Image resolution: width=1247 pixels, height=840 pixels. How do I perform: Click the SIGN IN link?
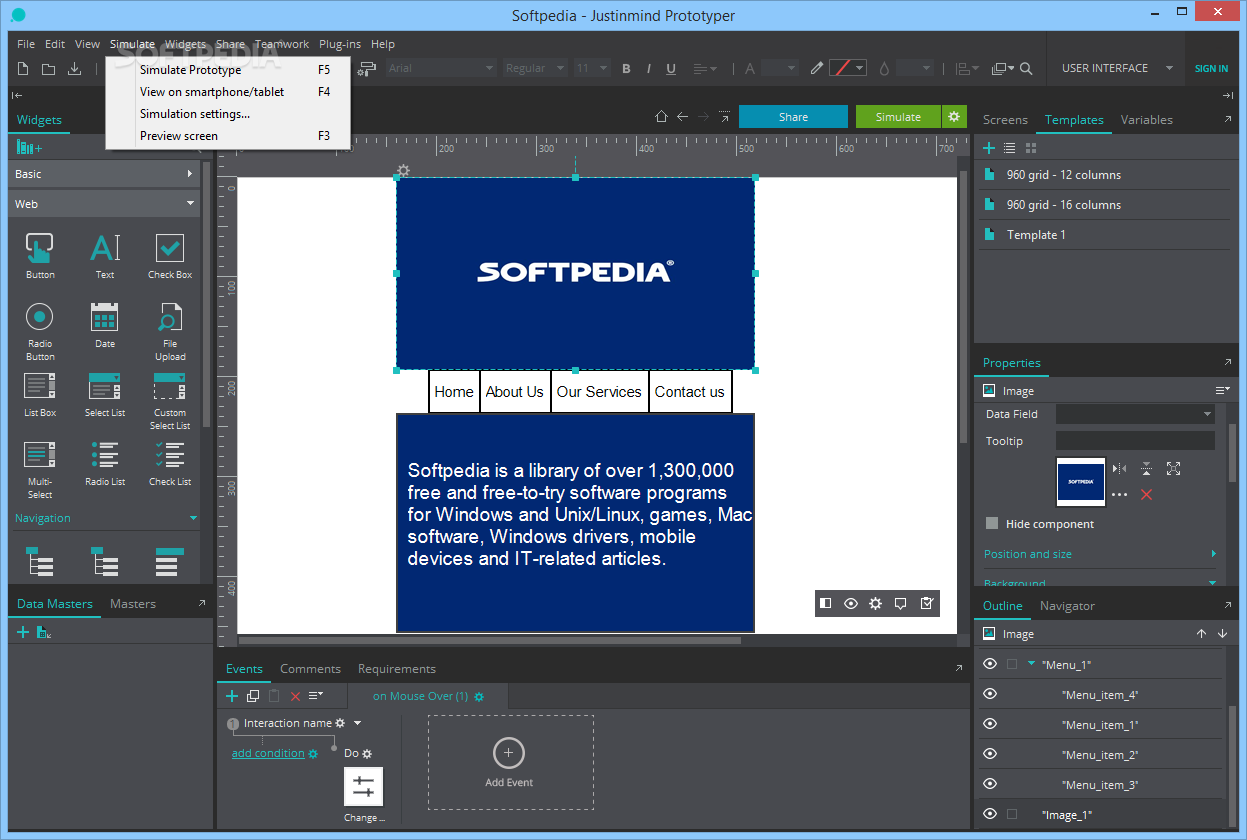point(1211,68)
